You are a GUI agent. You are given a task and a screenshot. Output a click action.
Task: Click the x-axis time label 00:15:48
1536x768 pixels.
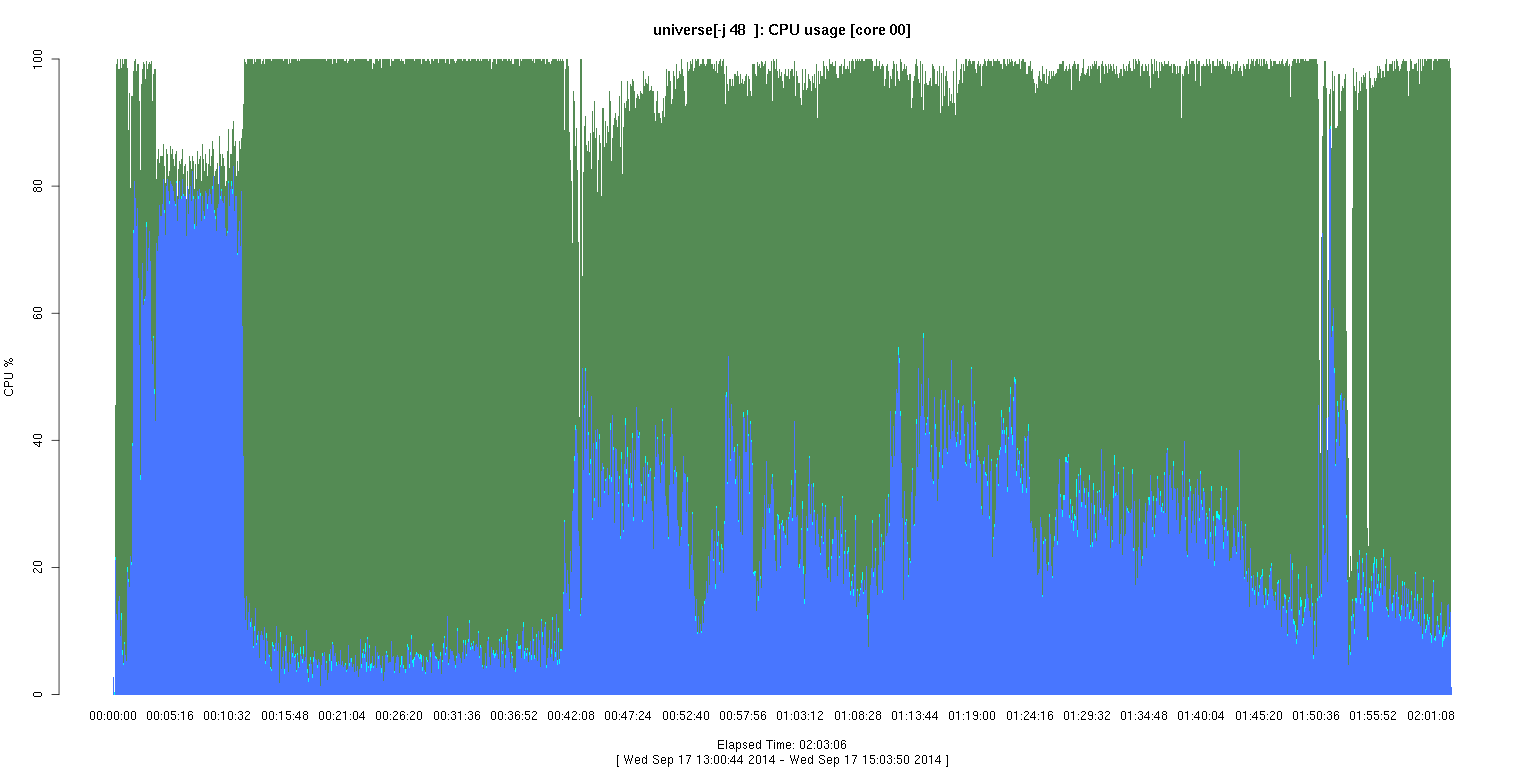coord(285,716)
